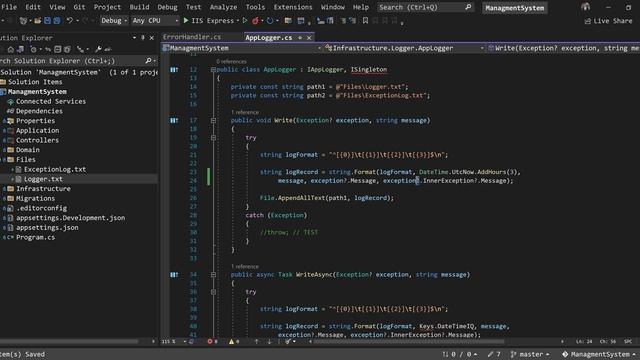Image resolution: width=640 pixels, height=360 pixels.
Task: Navigate to next issue down arrow
Action: 269,342
